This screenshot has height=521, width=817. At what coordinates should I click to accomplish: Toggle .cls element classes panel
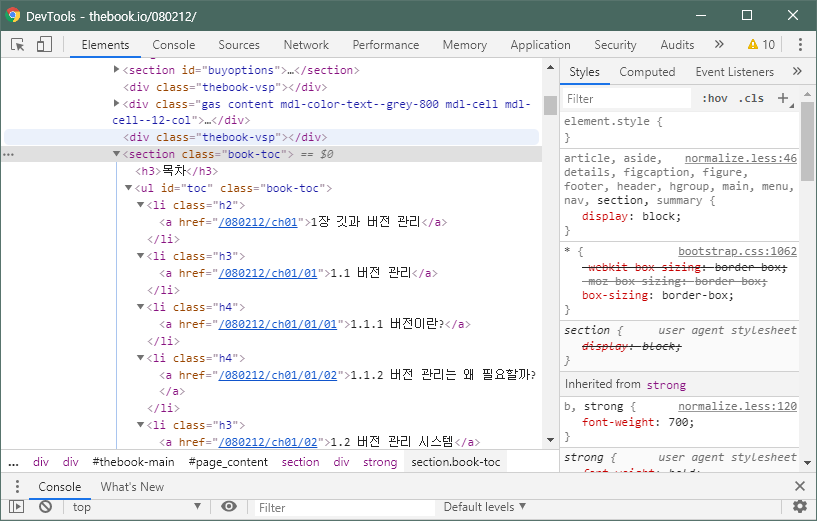[x=751, y=98]
